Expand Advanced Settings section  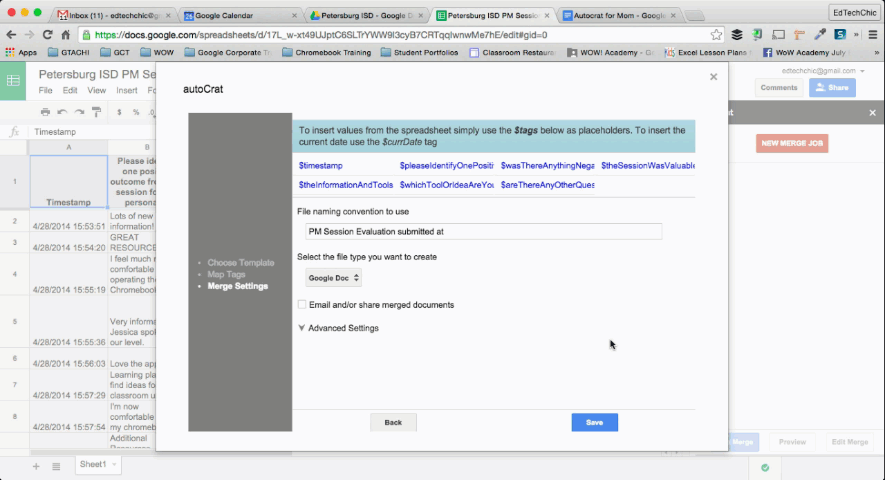click(x=339, y=328)
